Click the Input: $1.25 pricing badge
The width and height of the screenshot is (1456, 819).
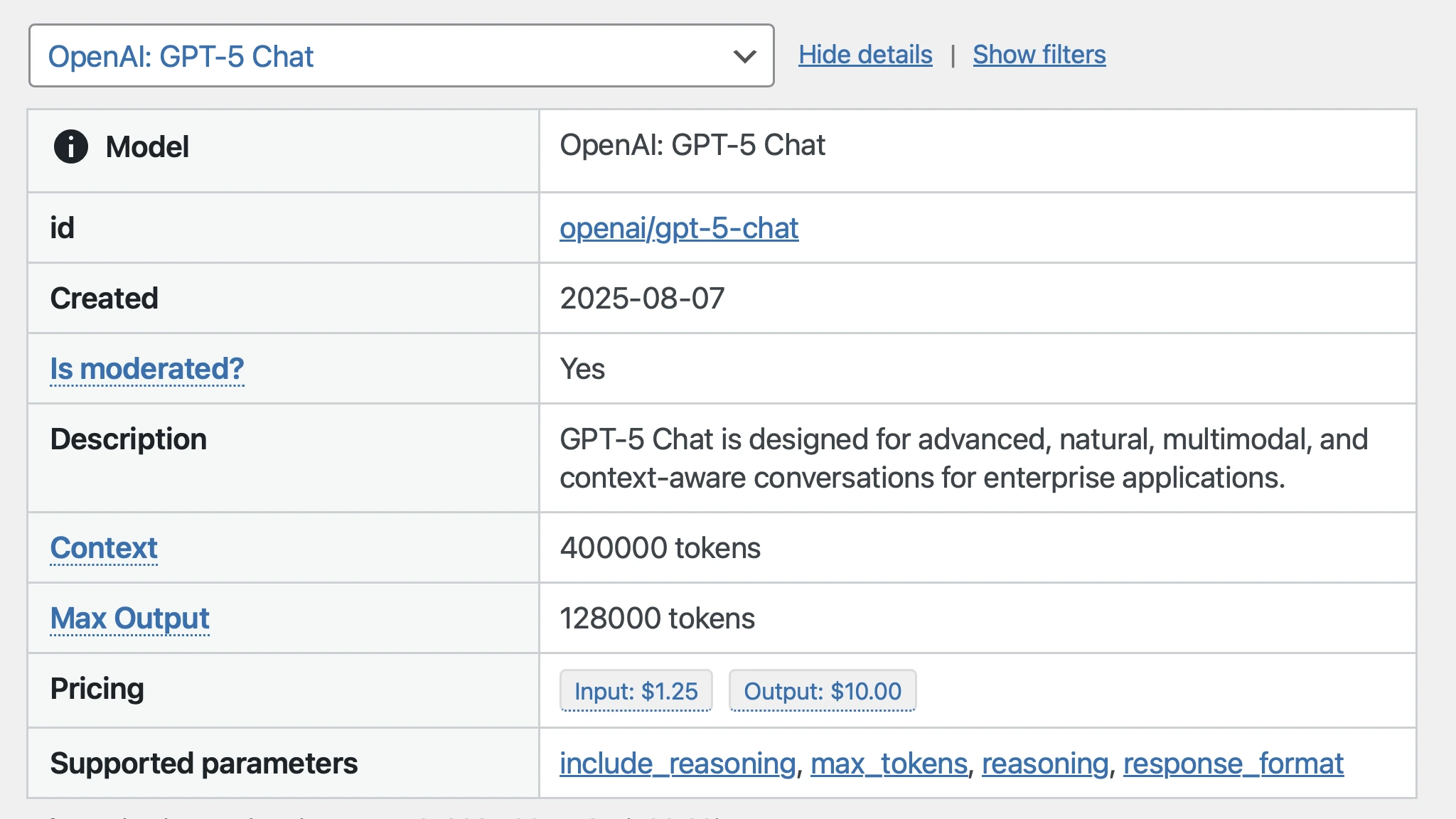tap(636, 691)
